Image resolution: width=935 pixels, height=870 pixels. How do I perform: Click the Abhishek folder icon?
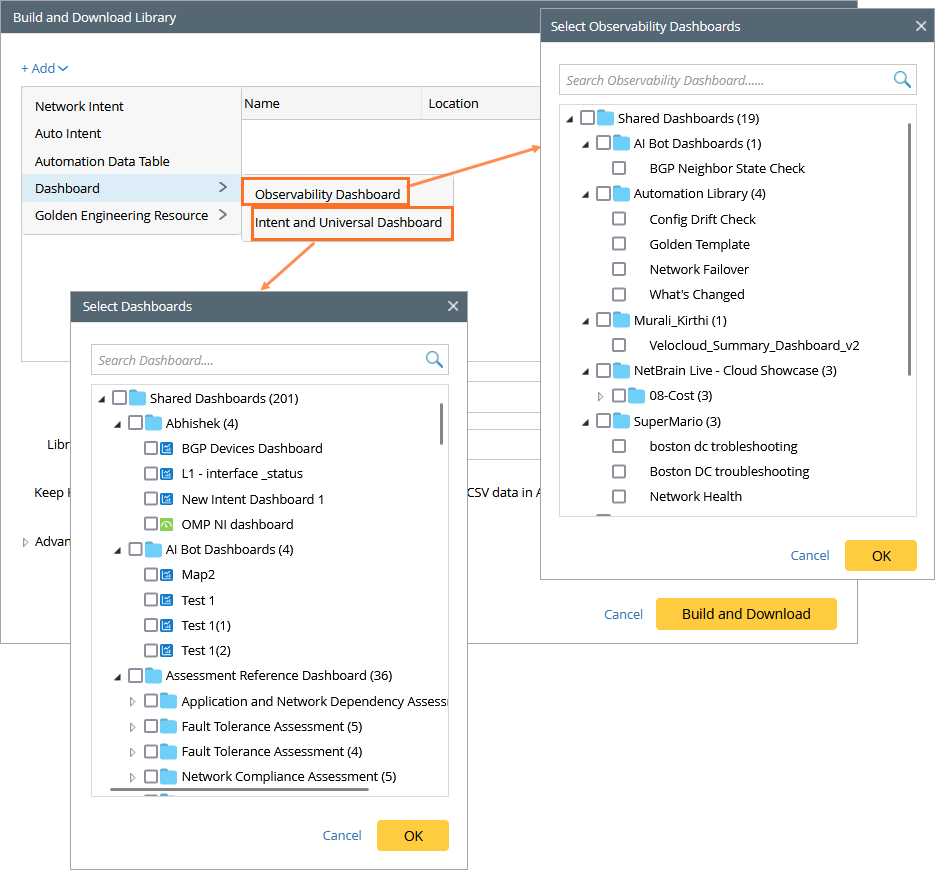(x=153, y=423)
